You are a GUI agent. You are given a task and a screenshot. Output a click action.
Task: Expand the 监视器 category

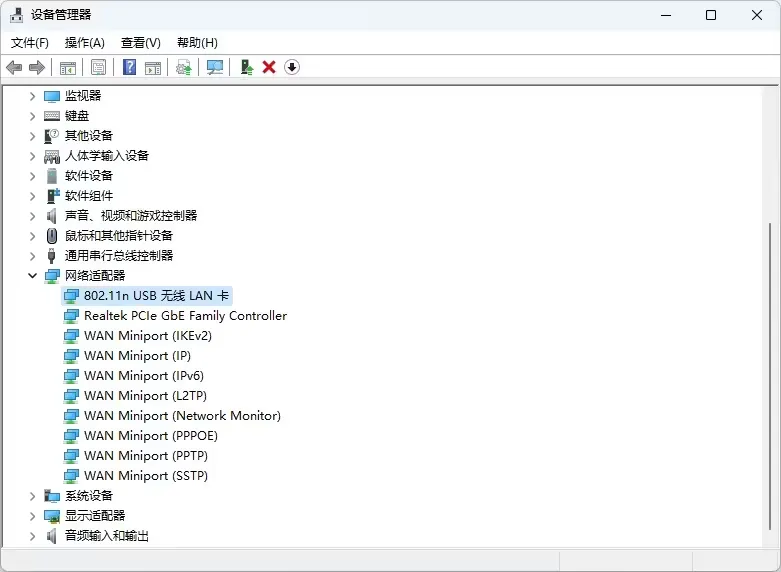[32, 96]
